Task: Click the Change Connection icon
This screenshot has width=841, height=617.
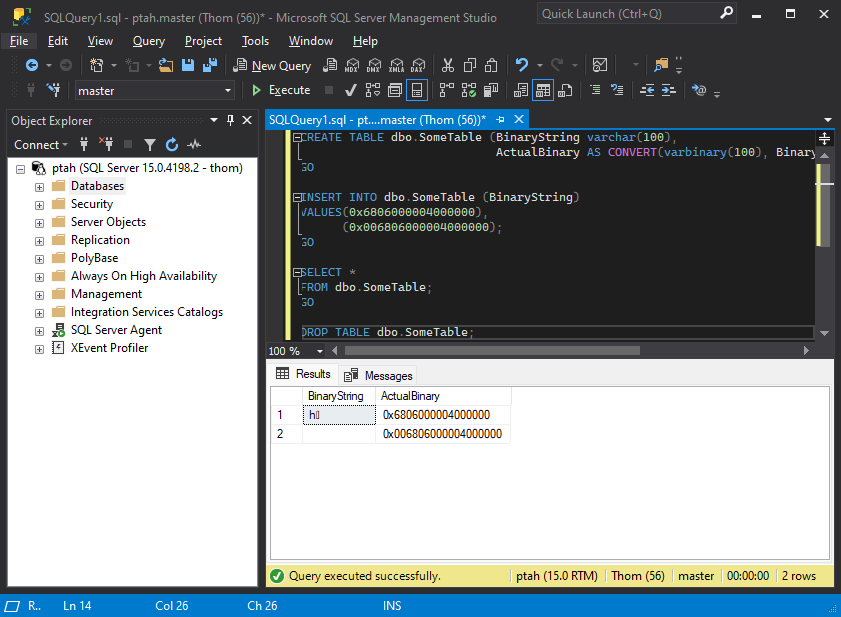Action: [x=53, y=90]
